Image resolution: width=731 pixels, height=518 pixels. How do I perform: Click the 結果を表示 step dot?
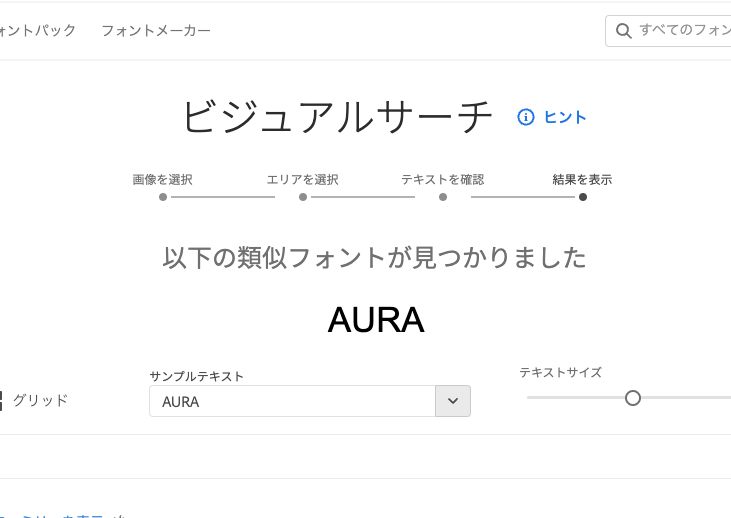tap(583, 197)
